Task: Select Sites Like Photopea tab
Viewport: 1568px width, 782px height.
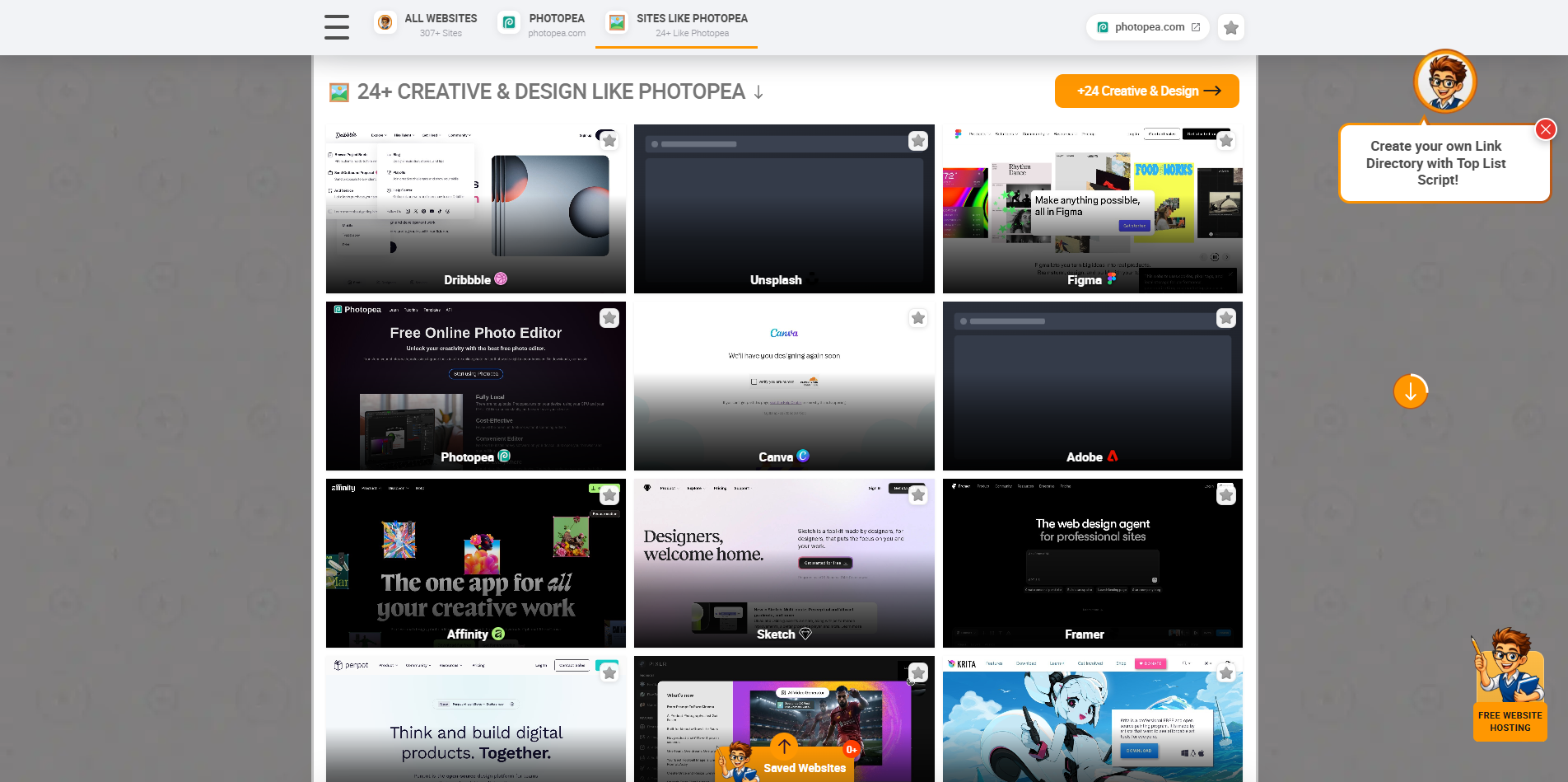Action: pyautogui.click(x=676, y=26)
